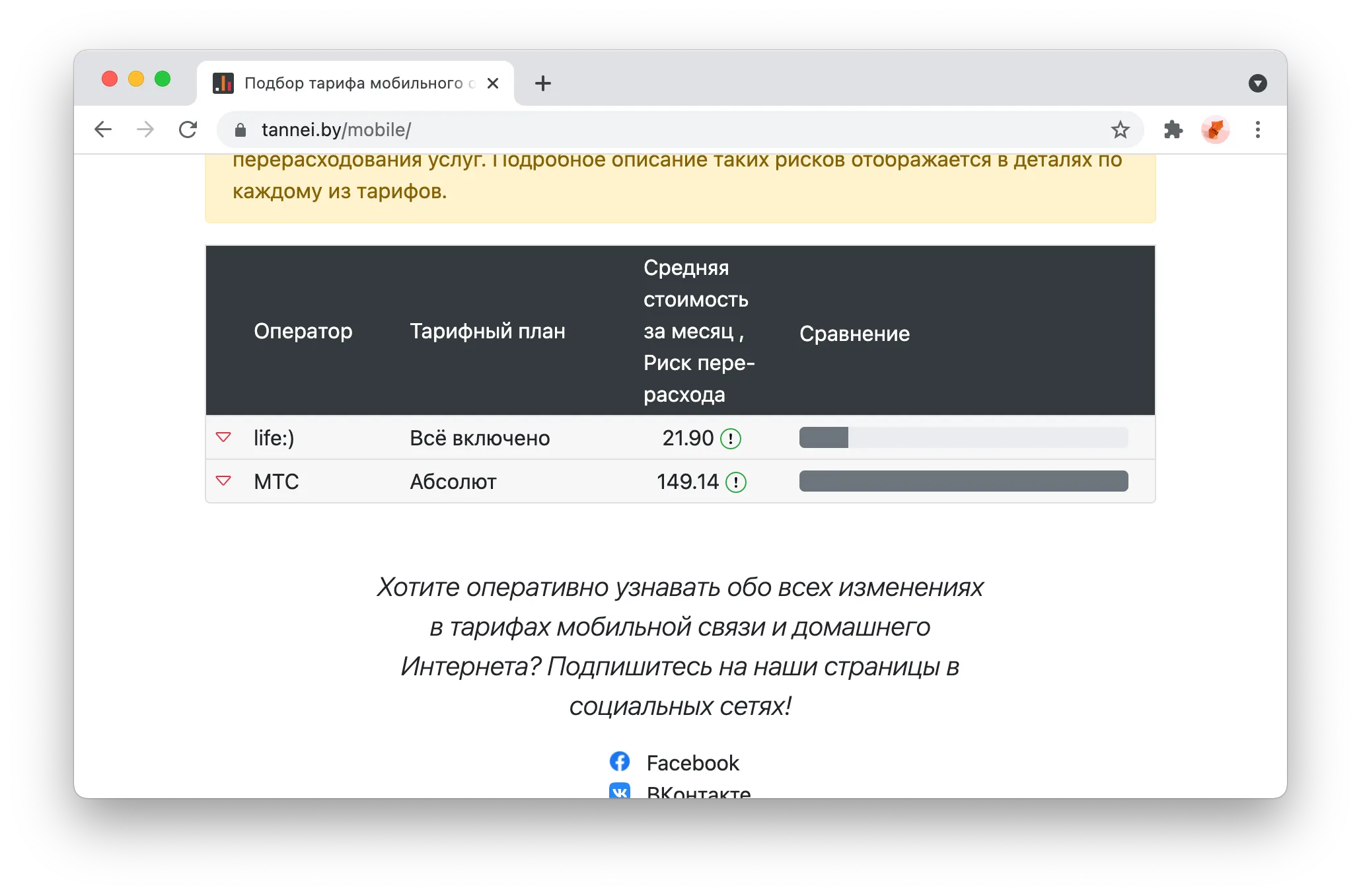This screenshot has width=1361, height=896.
Task: Click the life:) comparison bar
Action: pos(964,437)
